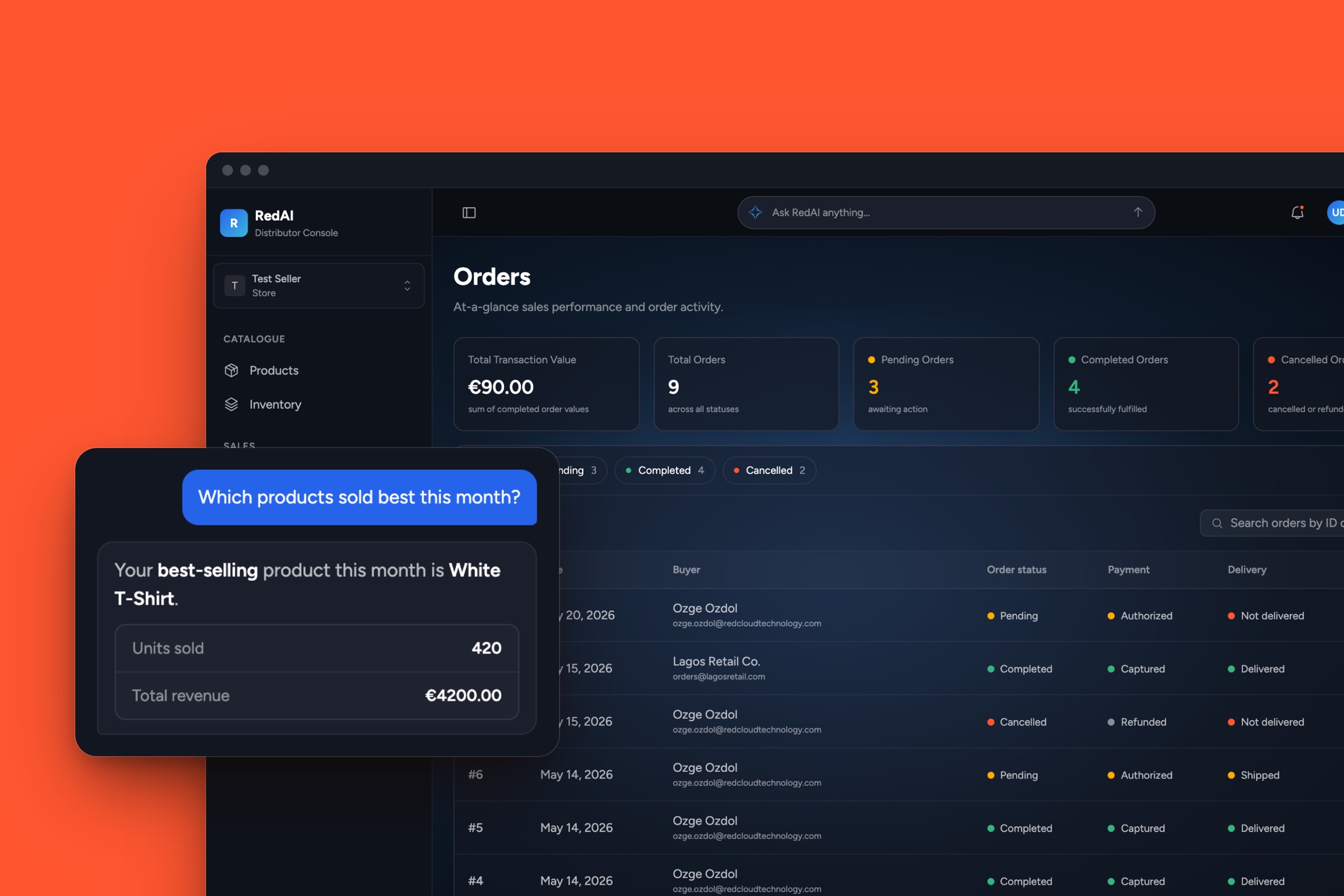Image resolution: width=1344 pixels, height=896 pixels.
Task: Filter orders by Cancelled tab
Action: (x=769, y=470)
